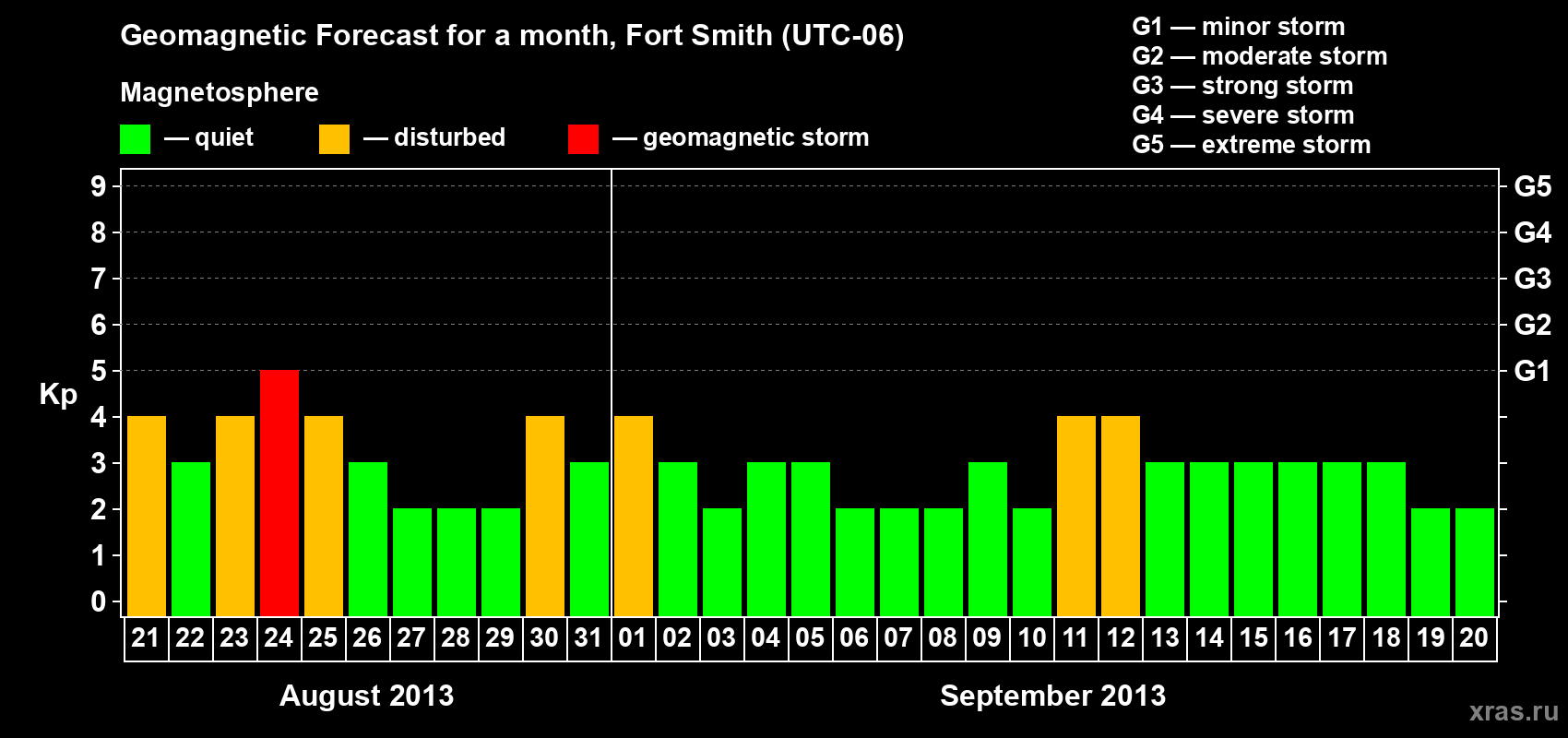The height and width of the screenshot is (738, 1568).
Task: Click the 'G1 — minor storm' legend text
Action: pyautogui.click(x=1238, y=27)
